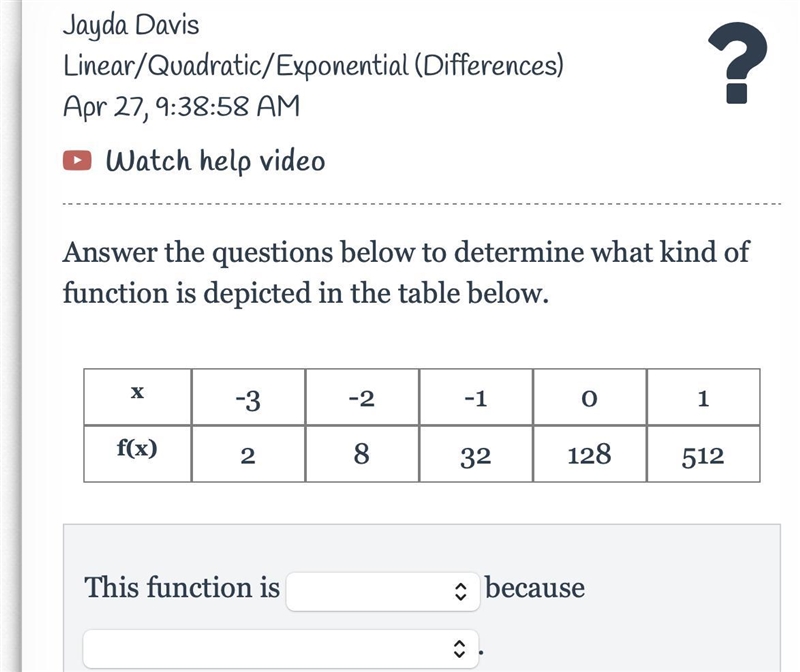Click the x header cell in the table
Screen dimensions: 800x672
pyautogui.click(x=137, y=396)
